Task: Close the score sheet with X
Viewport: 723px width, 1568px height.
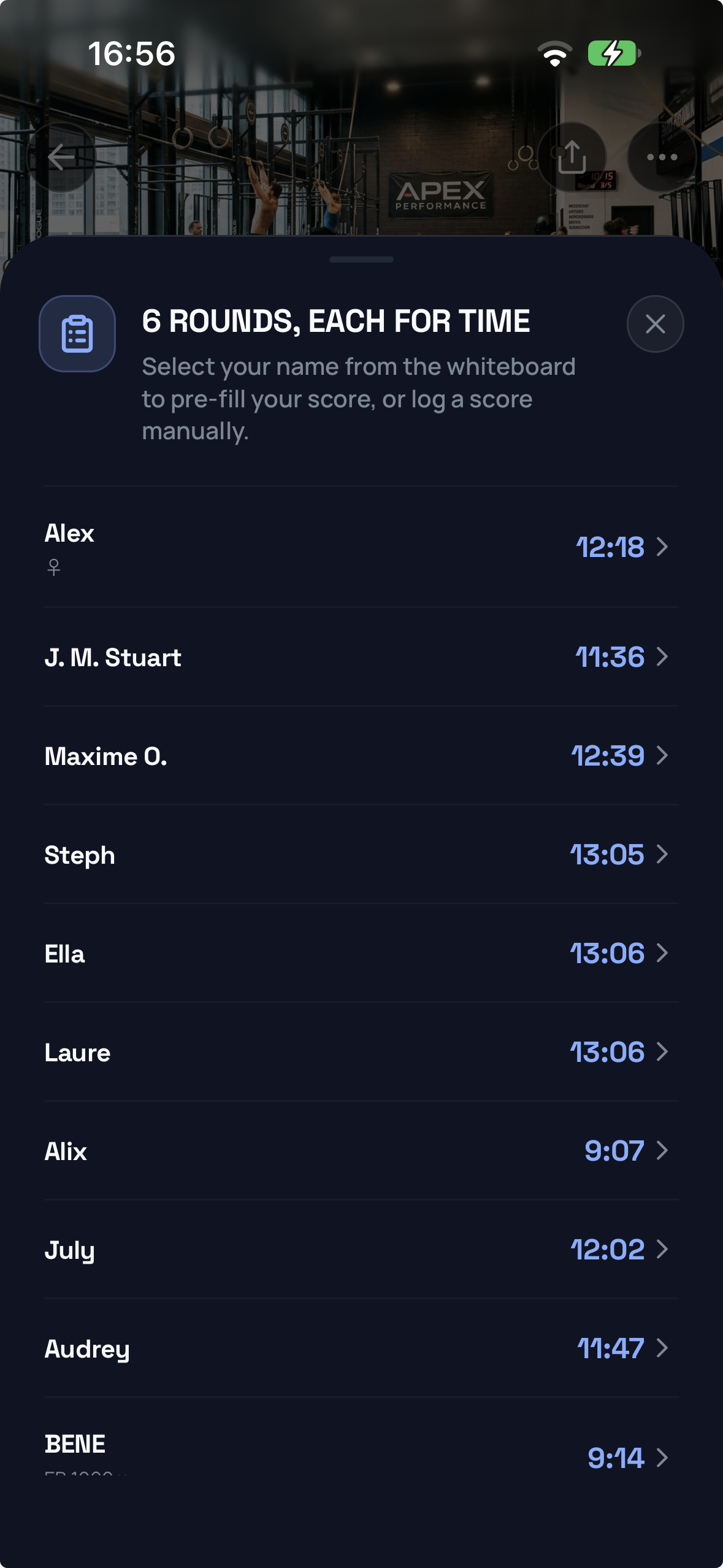Action: click(x=655, y=324)
